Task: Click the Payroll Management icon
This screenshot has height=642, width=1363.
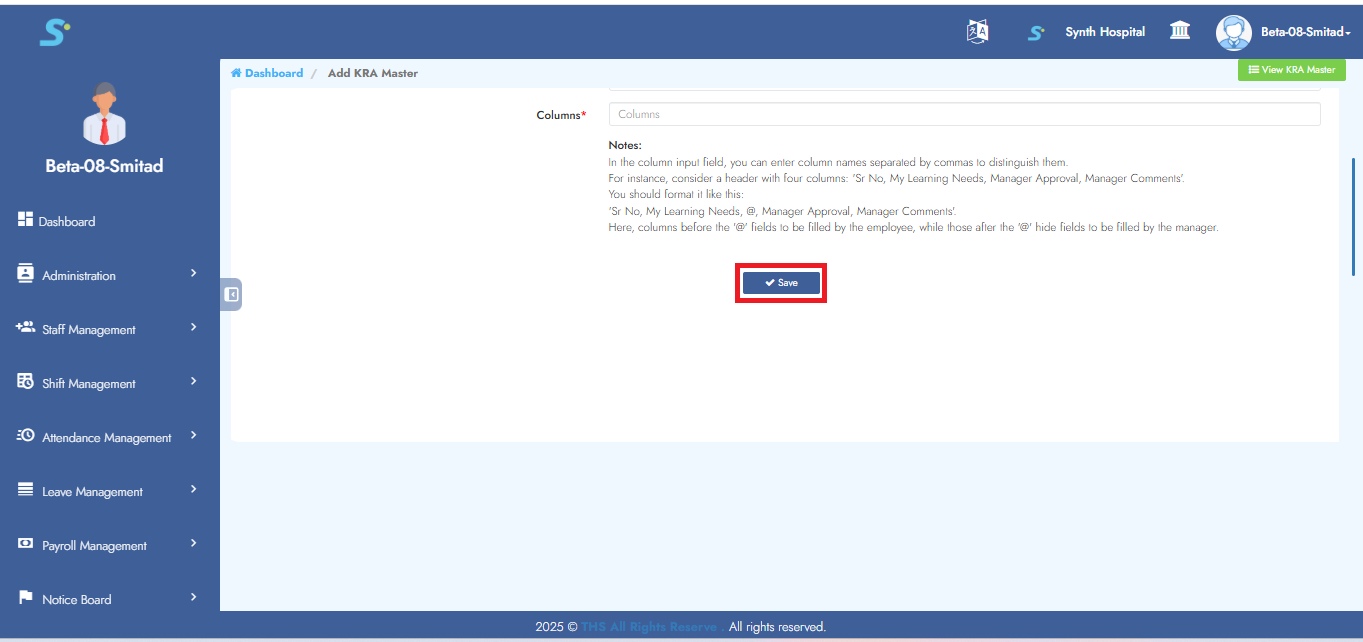Action: pos(24,544)
